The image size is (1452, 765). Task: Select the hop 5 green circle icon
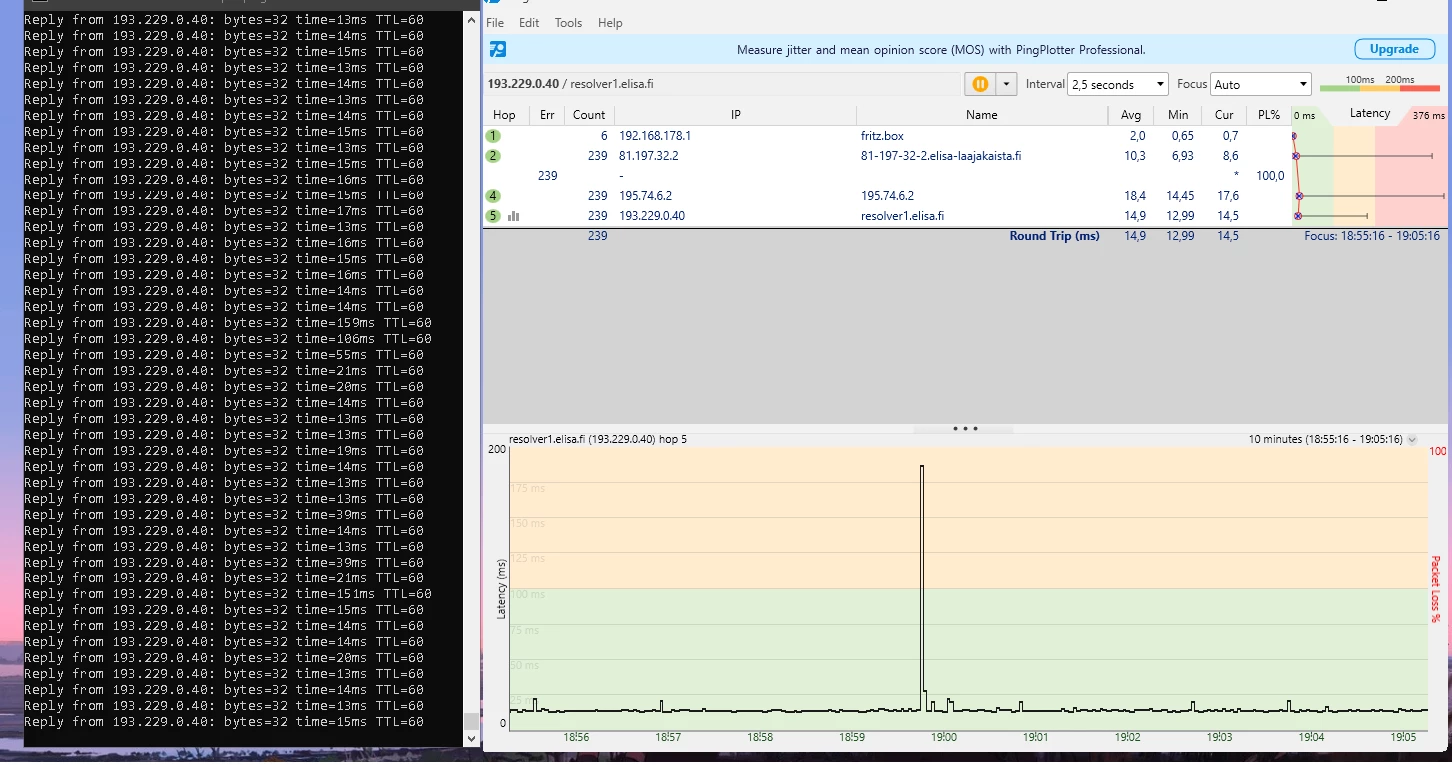494,216
